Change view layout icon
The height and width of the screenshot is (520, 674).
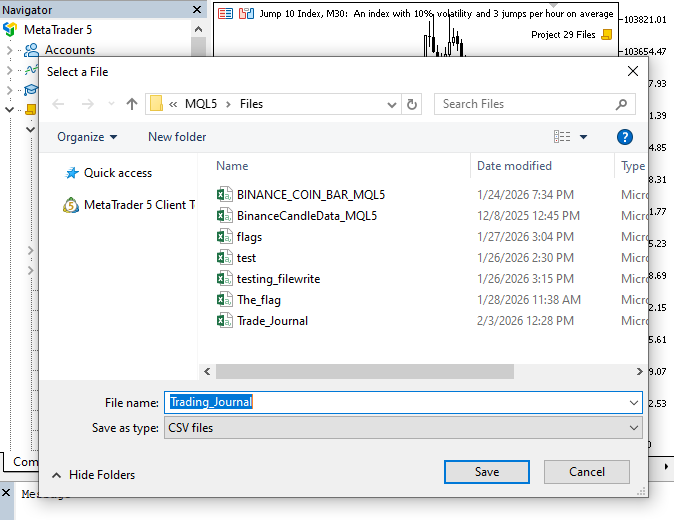click(562, 137)
